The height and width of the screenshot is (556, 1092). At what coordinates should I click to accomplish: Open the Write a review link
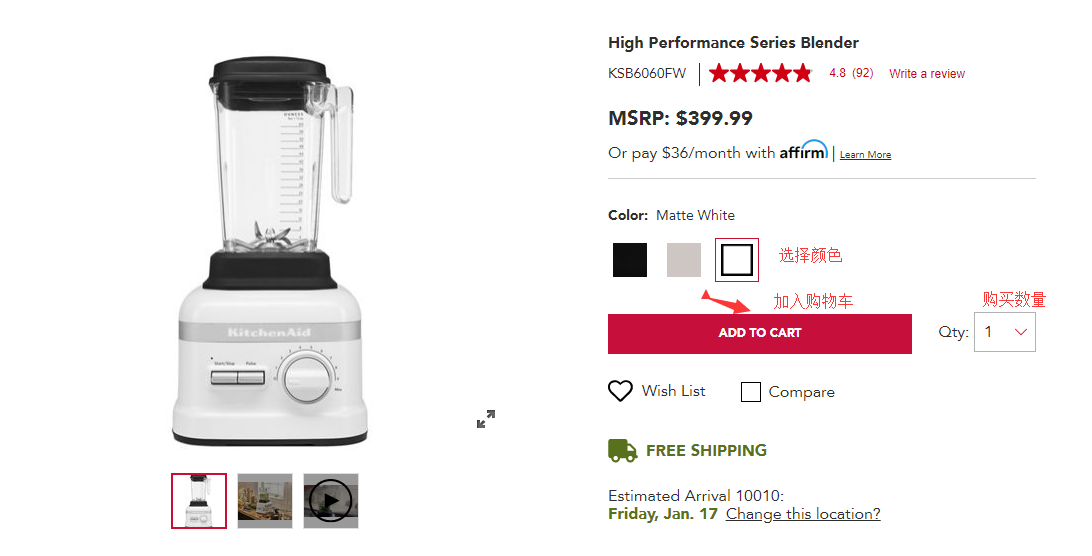(x=927, y=74)
